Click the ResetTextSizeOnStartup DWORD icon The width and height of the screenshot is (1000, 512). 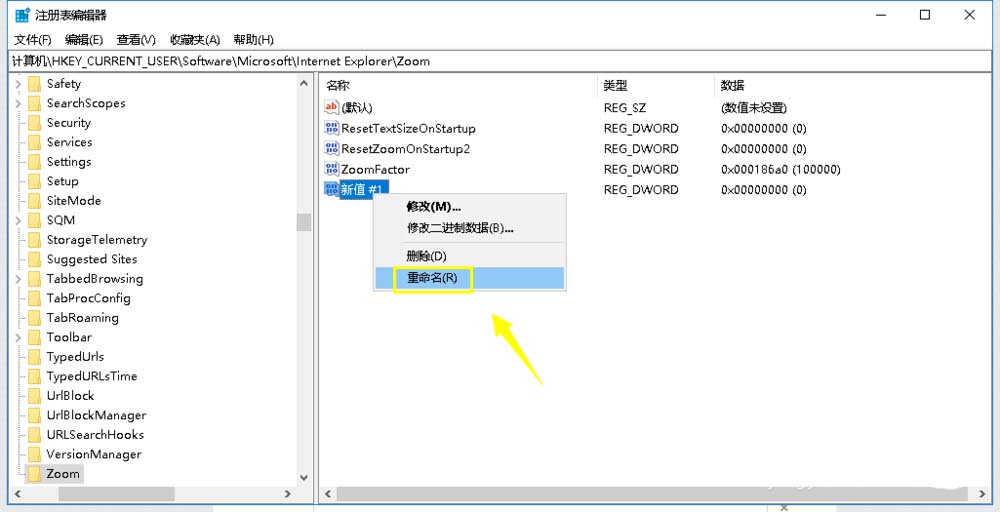click(332, 128)
